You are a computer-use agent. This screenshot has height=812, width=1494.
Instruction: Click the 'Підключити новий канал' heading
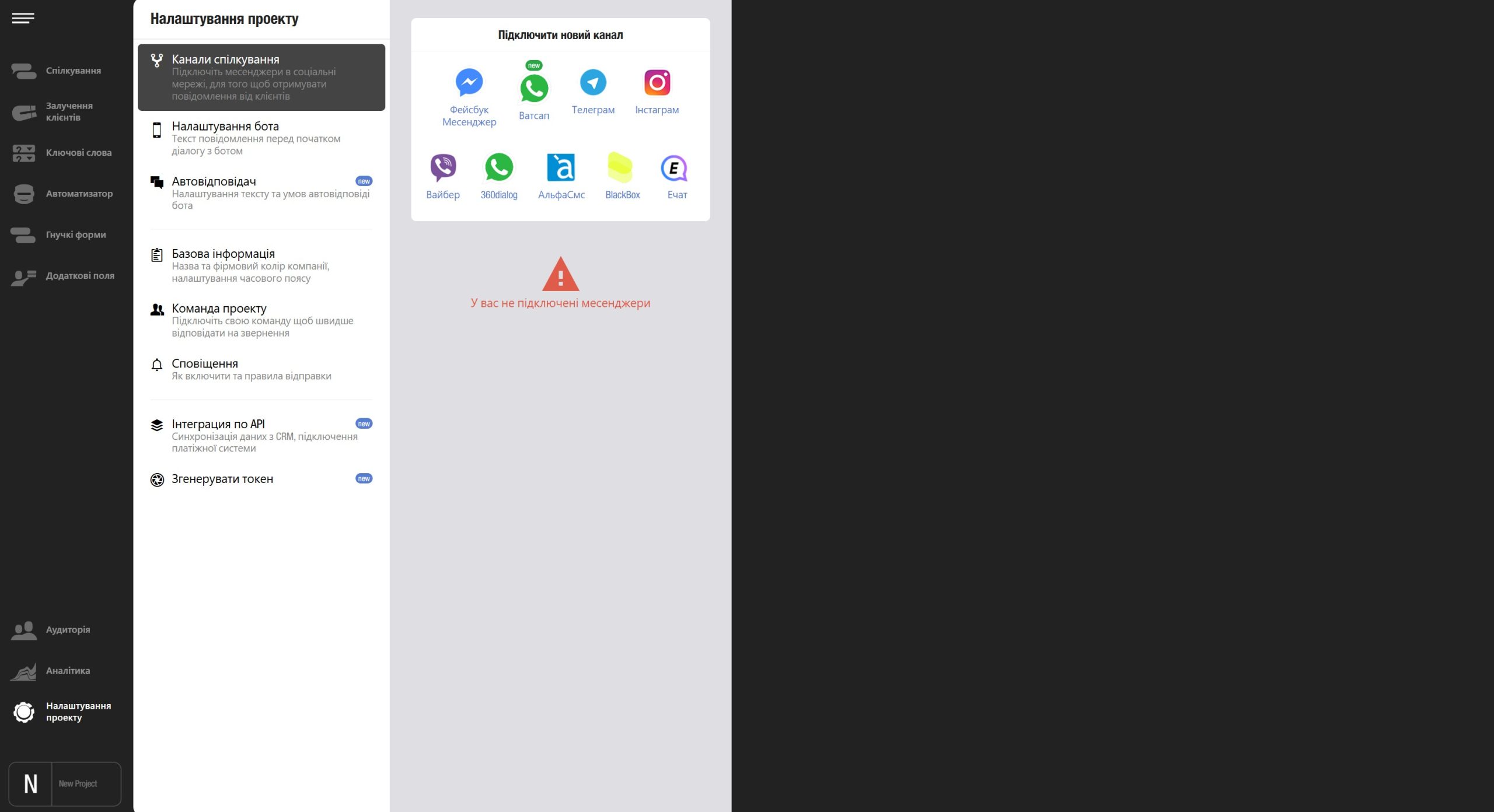coord(560,35)
